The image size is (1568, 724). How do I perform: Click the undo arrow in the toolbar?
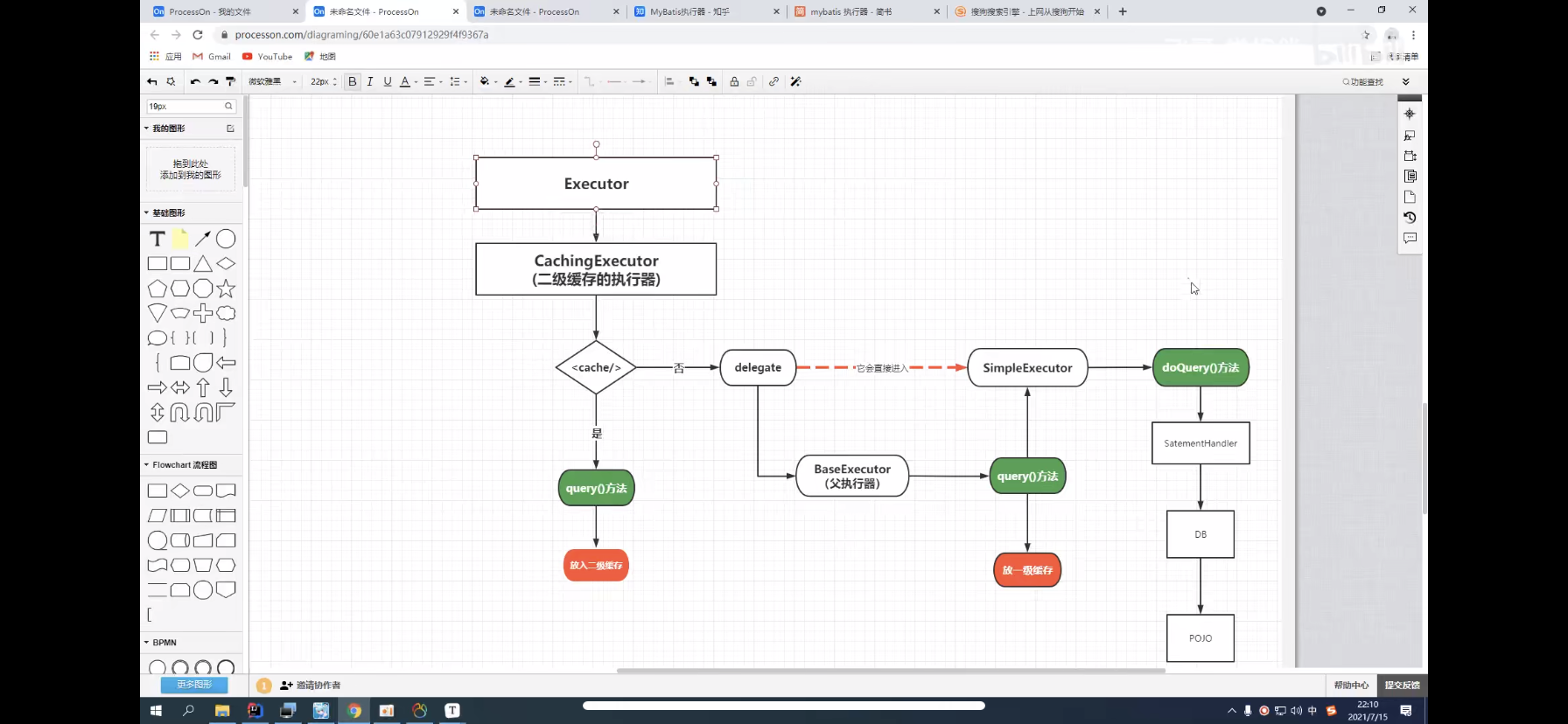click(195, 81)
